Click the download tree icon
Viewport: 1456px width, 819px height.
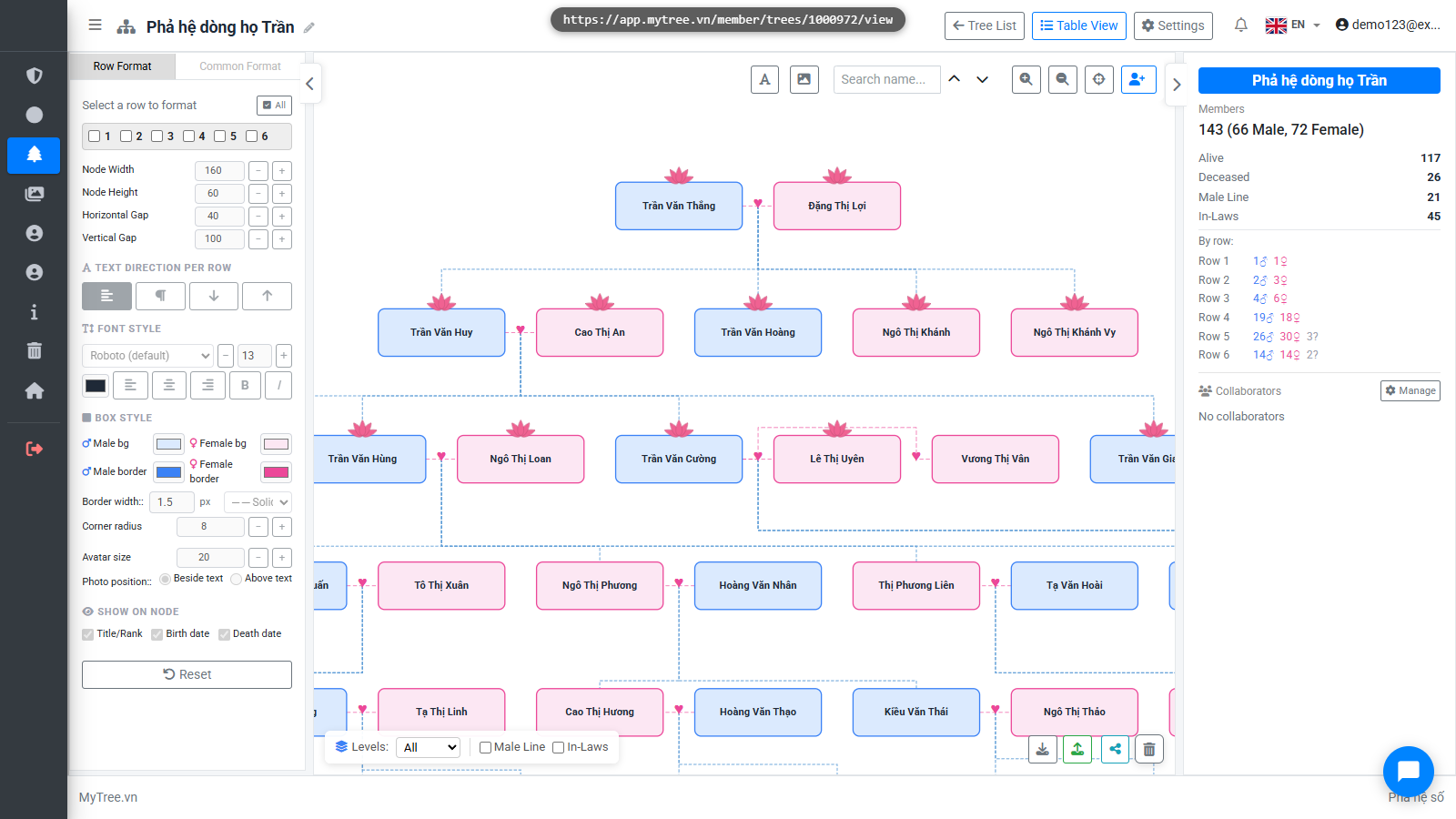click(x=1043, y=749)
